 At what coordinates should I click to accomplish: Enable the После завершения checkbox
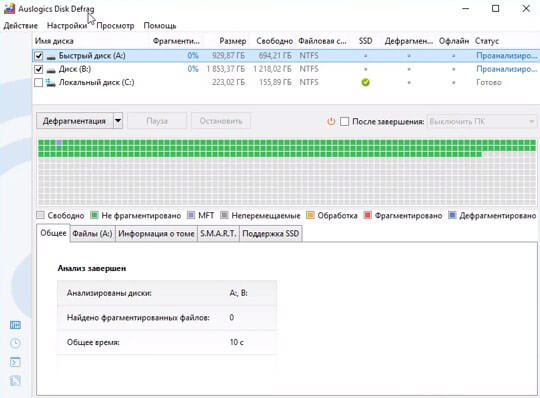[x=344, y=121]
